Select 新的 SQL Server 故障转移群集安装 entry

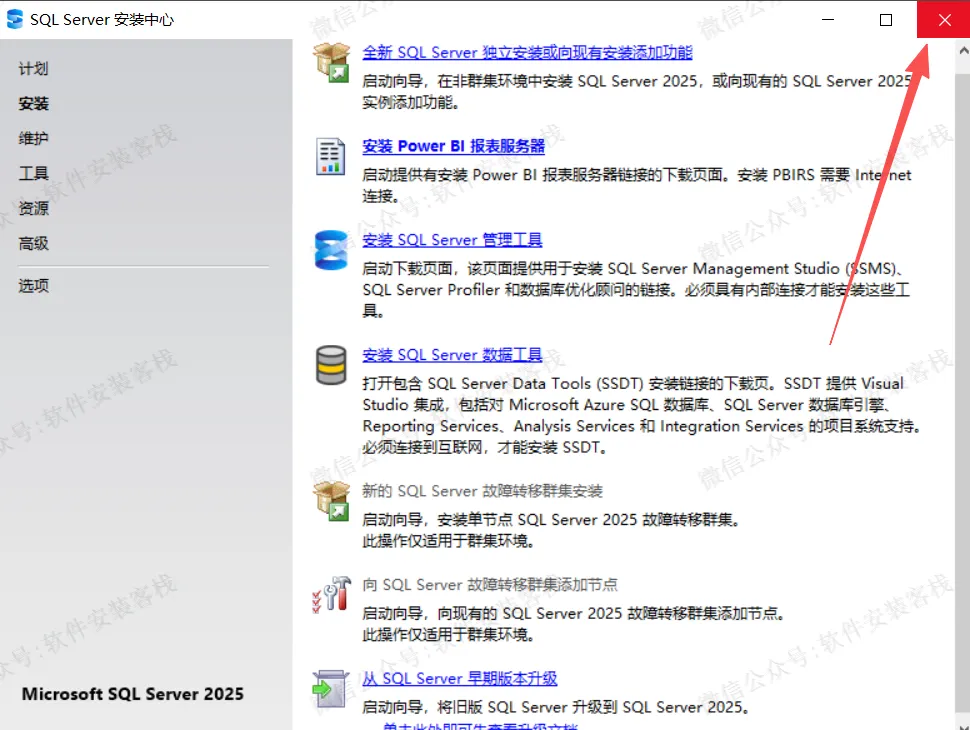click(x=483, y=491)
